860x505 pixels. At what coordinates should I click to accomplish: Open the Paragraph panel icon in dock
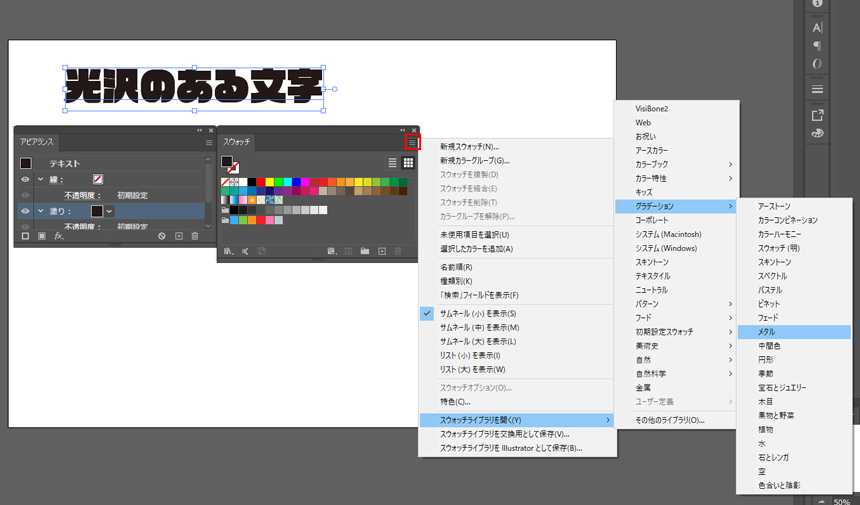(817, 46)
